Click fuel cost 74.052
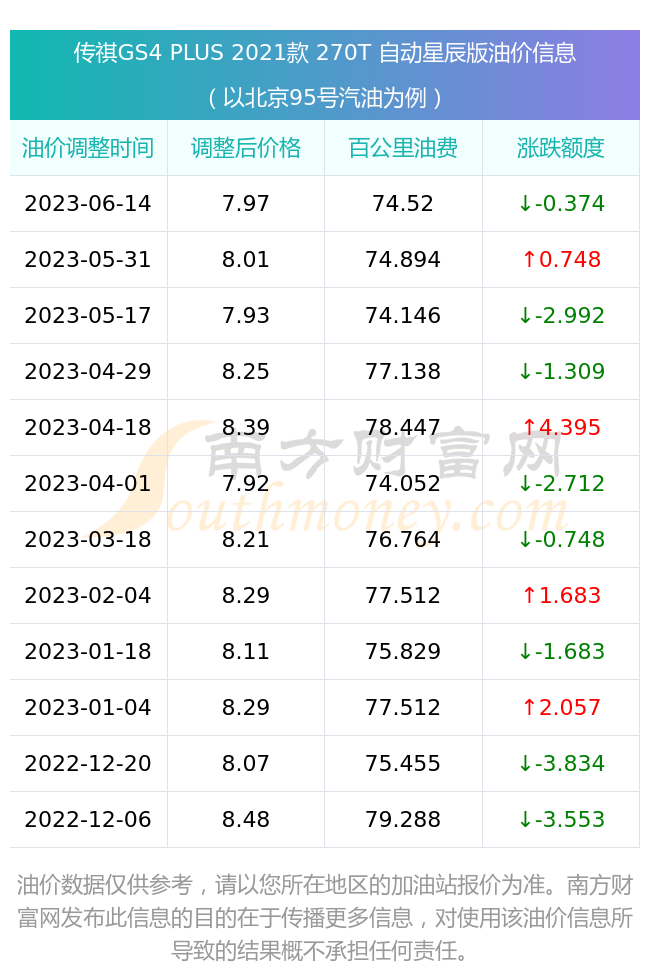 coord(403,484)
